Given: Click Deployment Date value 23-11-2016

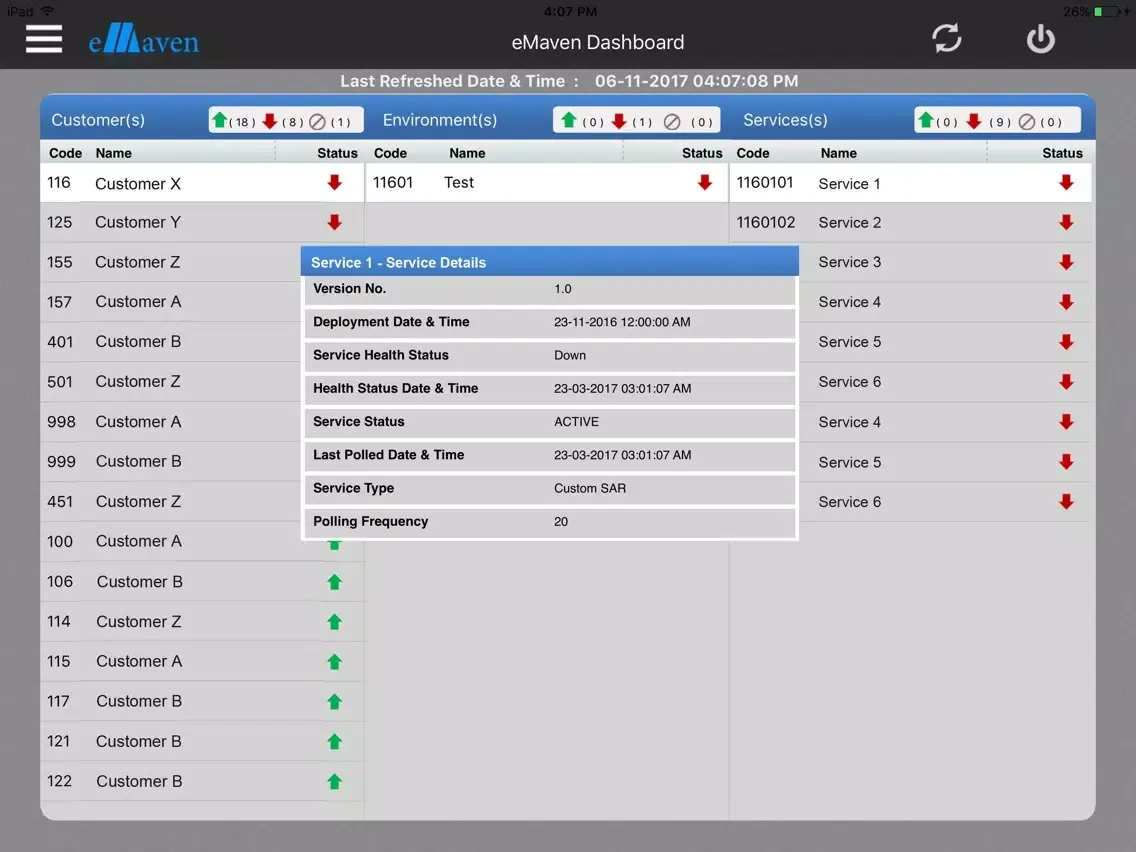Looking at the screenshot, I should [x=622, y=322].
